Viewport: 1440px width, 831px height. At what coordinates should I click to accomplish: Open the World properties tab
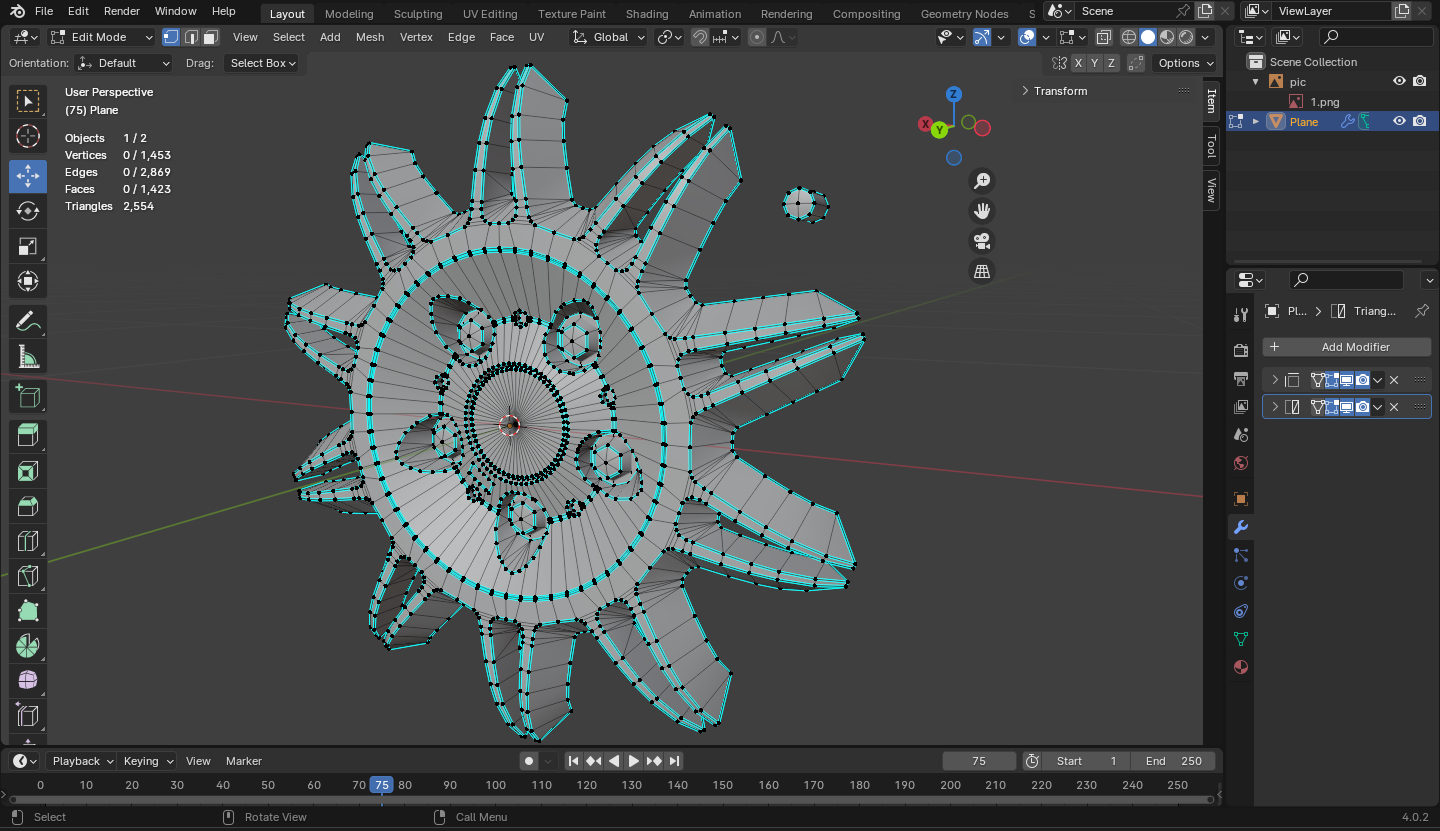[1241, 463]
